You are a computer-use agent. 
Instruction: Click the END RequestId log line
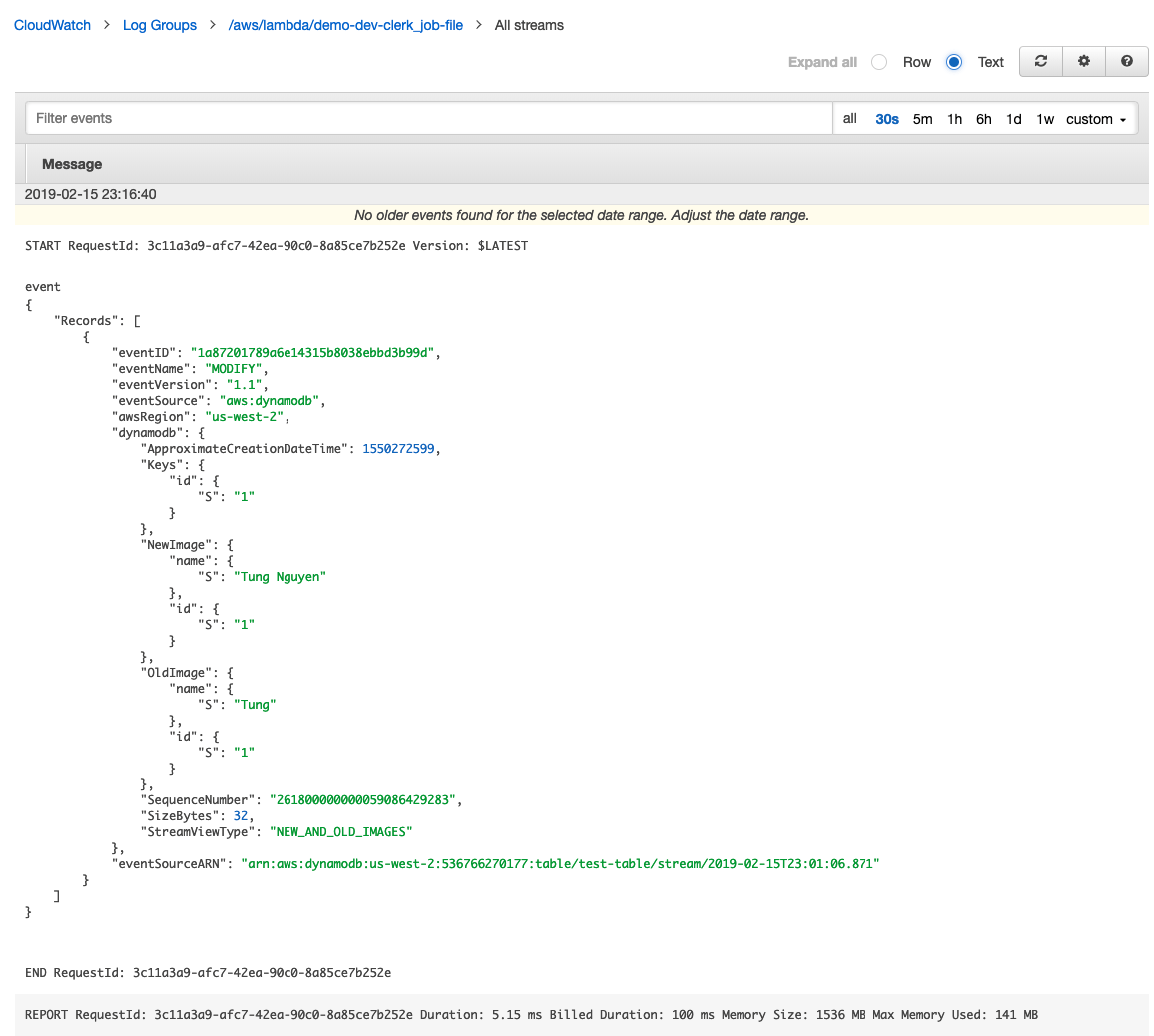pyautogui.click(x=209, y=973)
